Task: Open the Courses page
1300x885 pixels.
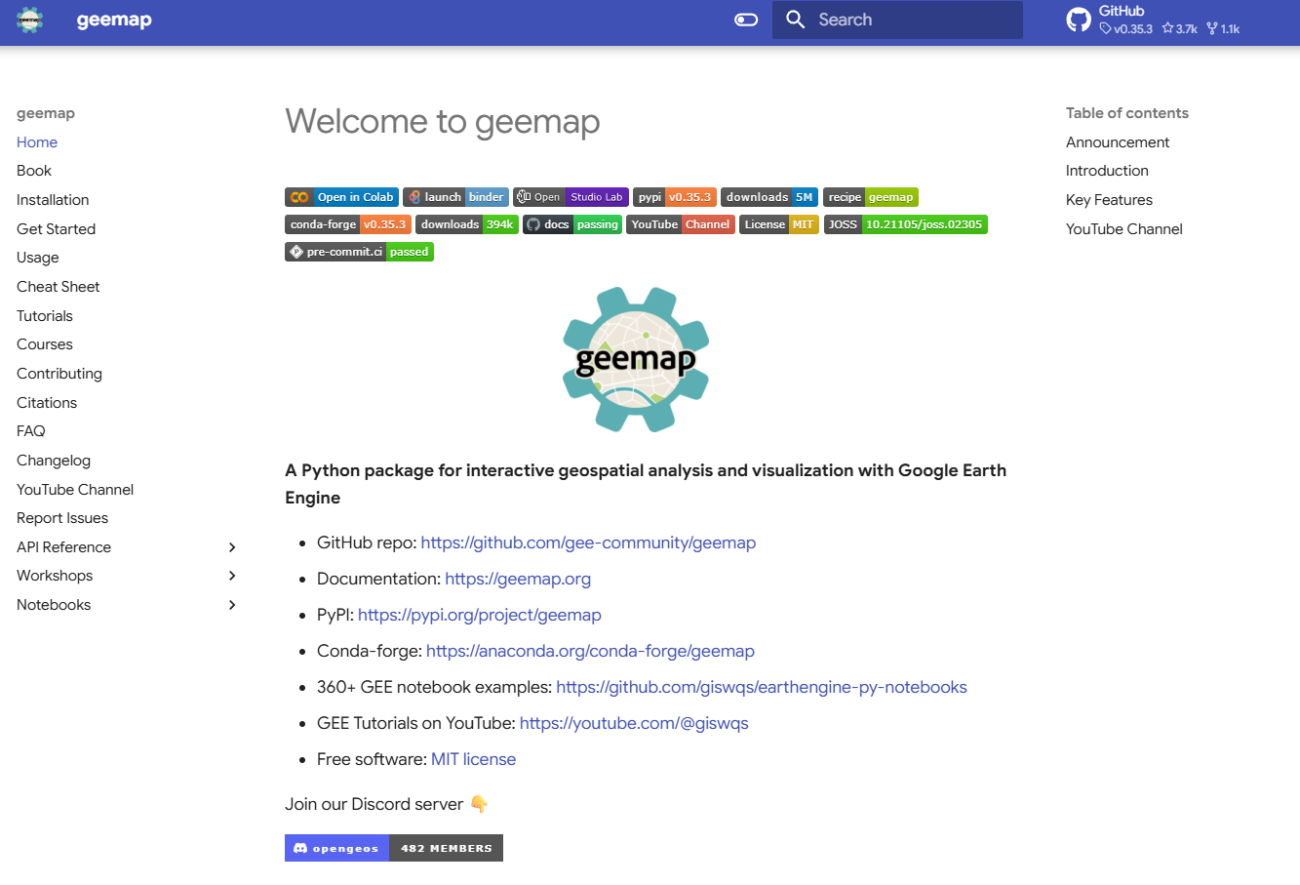Action: (x=45, y=344)
